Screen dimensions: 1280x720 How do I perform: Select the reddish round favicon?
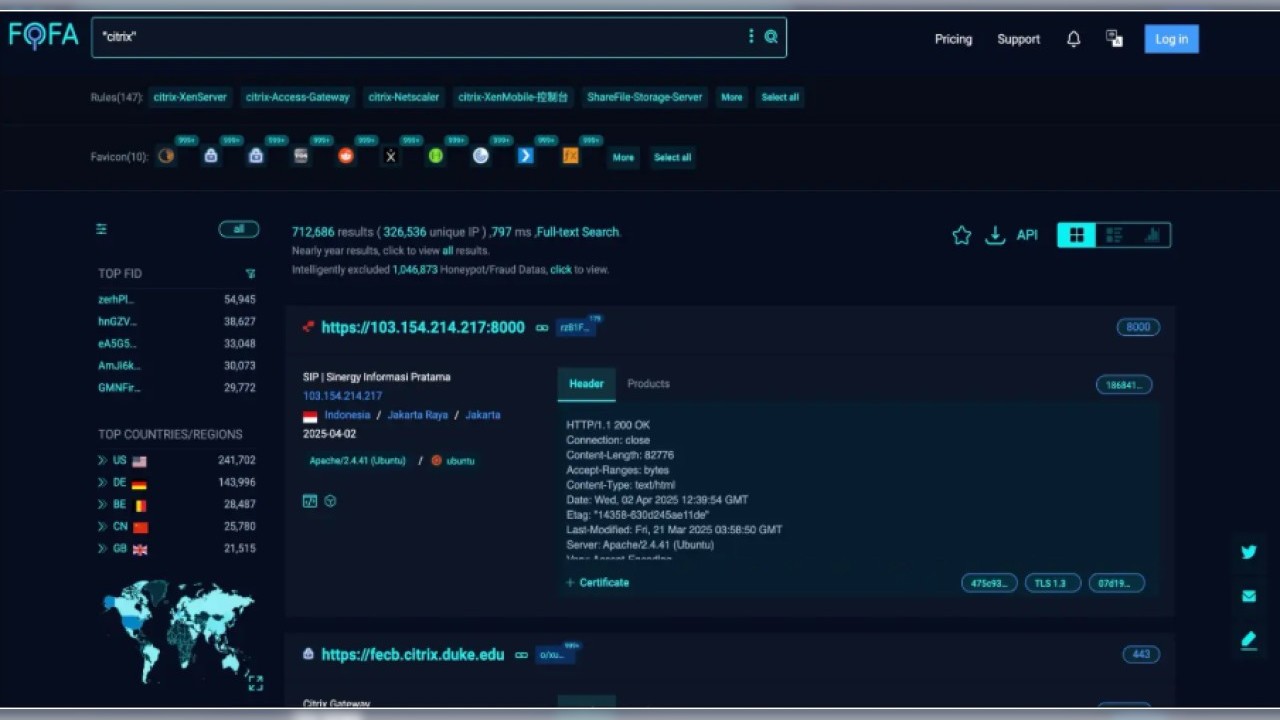pos(346,156)
